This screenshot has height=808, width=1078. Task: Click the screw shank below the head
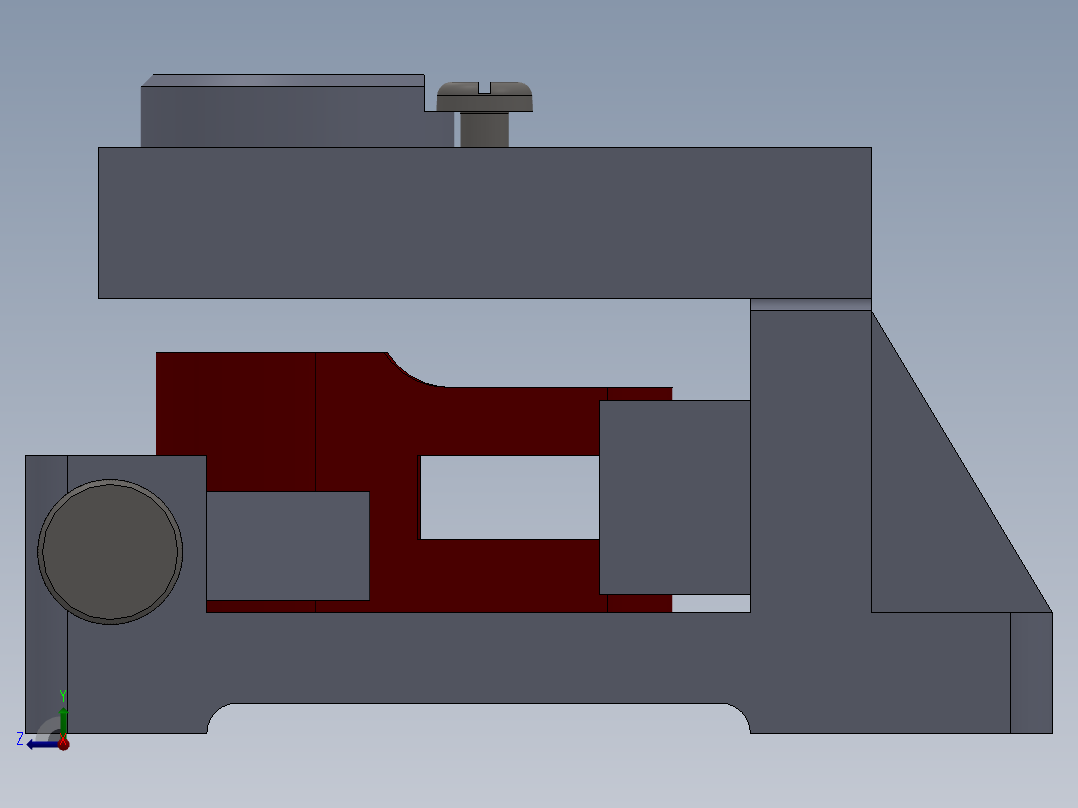tap(483, 130)
